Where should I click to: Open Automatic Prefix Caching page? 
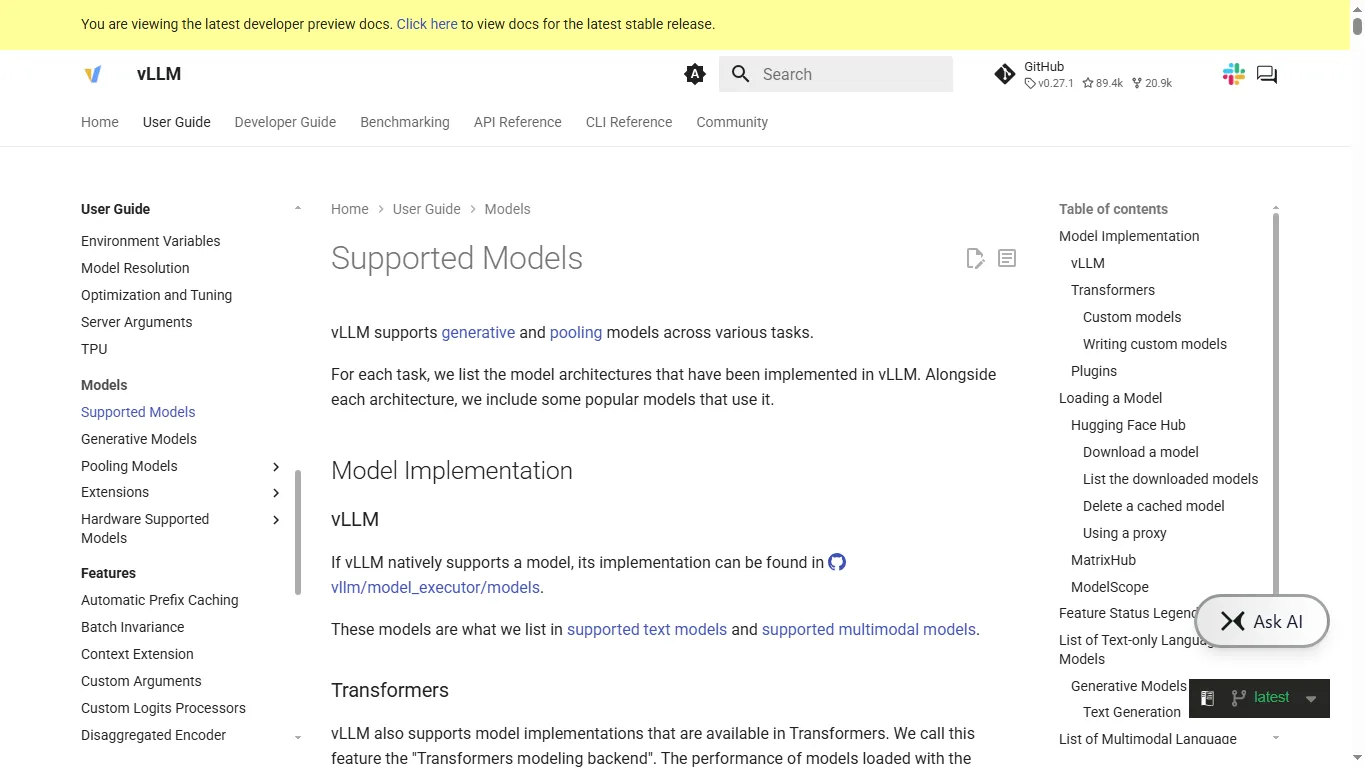[160, 600]
